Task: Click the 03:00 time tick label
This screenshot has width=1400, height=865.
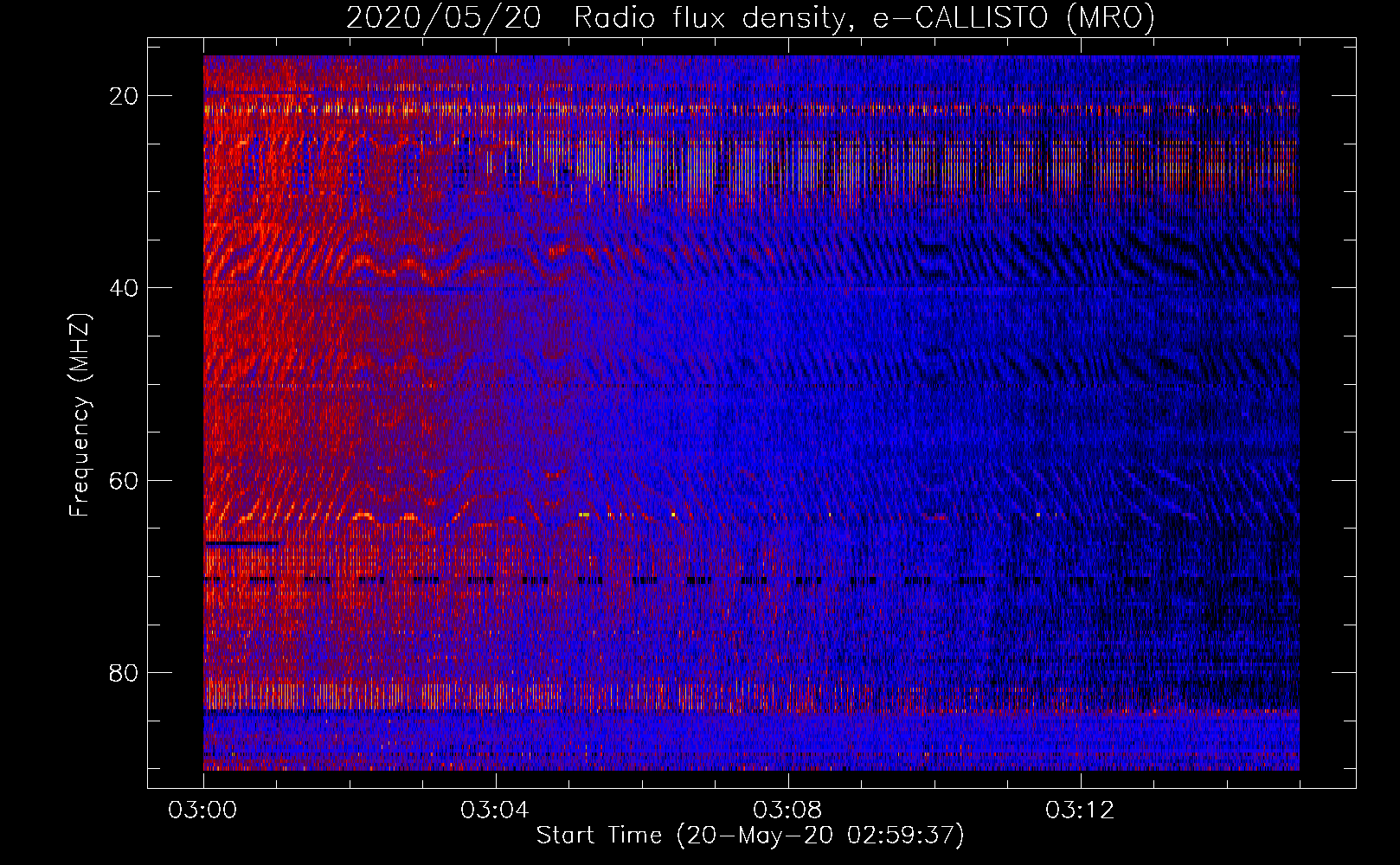Action: click(203, 811)
